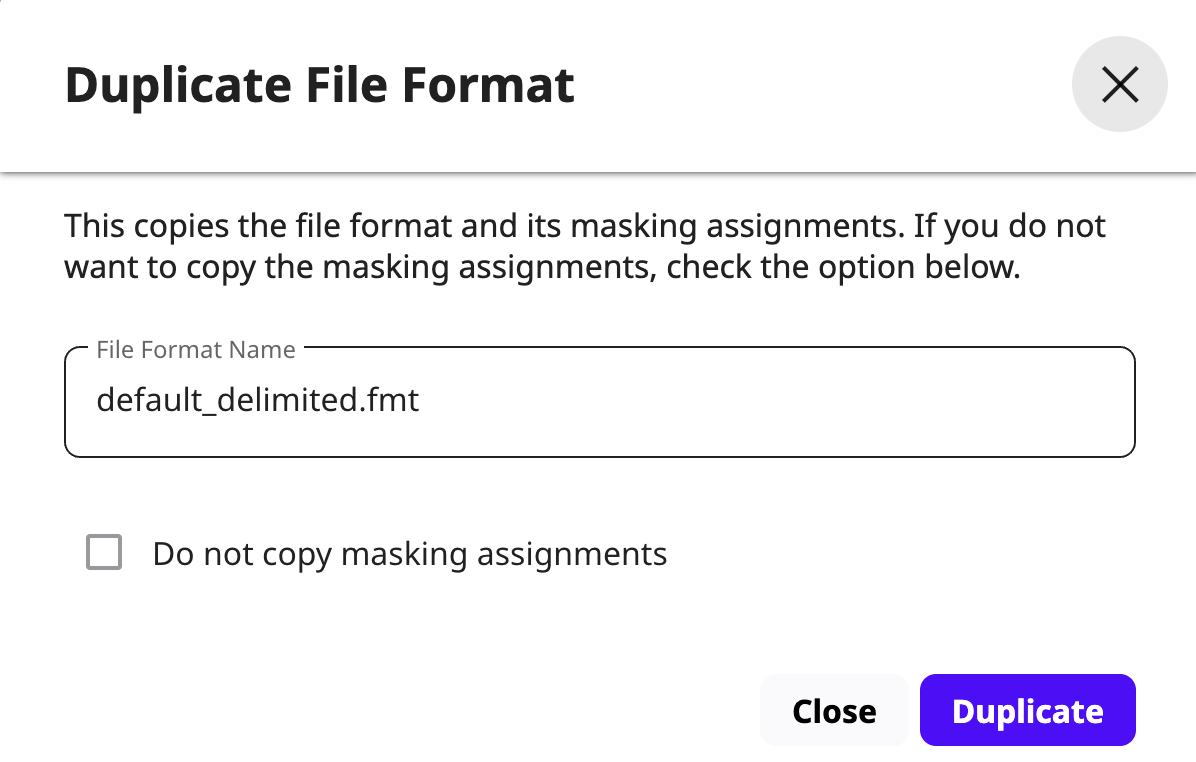Screen dimensions: 1196x762
Task: Click the 'Do not copy masking assignments' label
Action: coord(409,554)
